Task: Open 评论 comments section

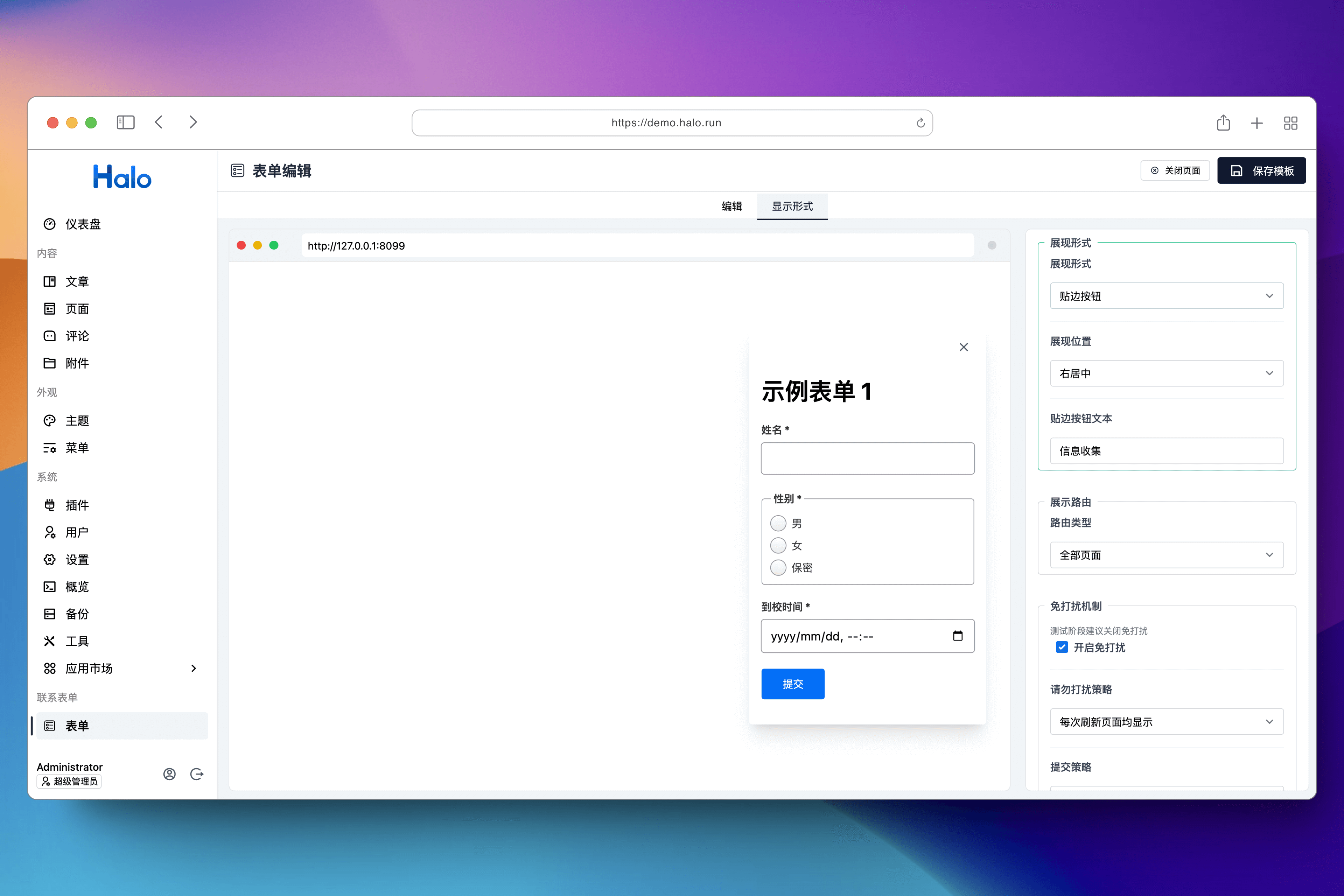Action: (x=122, y=336)
